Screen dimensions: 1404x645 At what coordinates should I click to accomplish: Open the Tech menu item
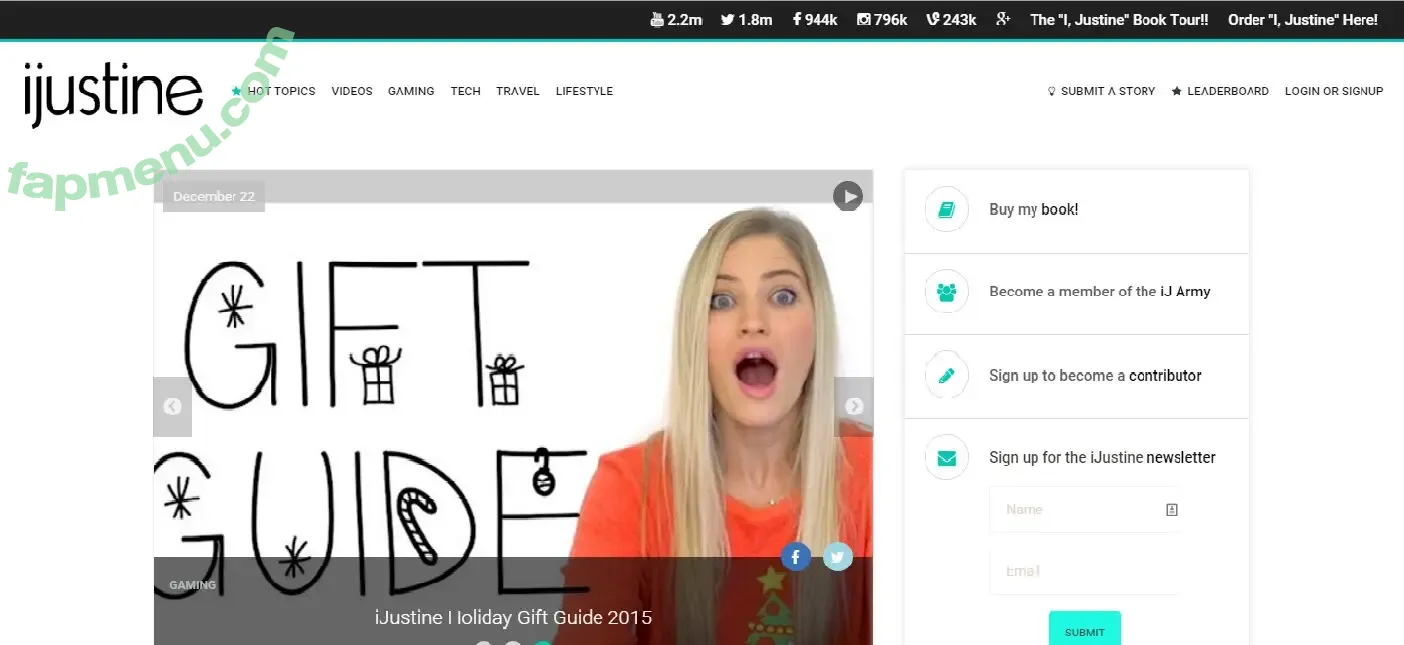[x=465, y=91]
